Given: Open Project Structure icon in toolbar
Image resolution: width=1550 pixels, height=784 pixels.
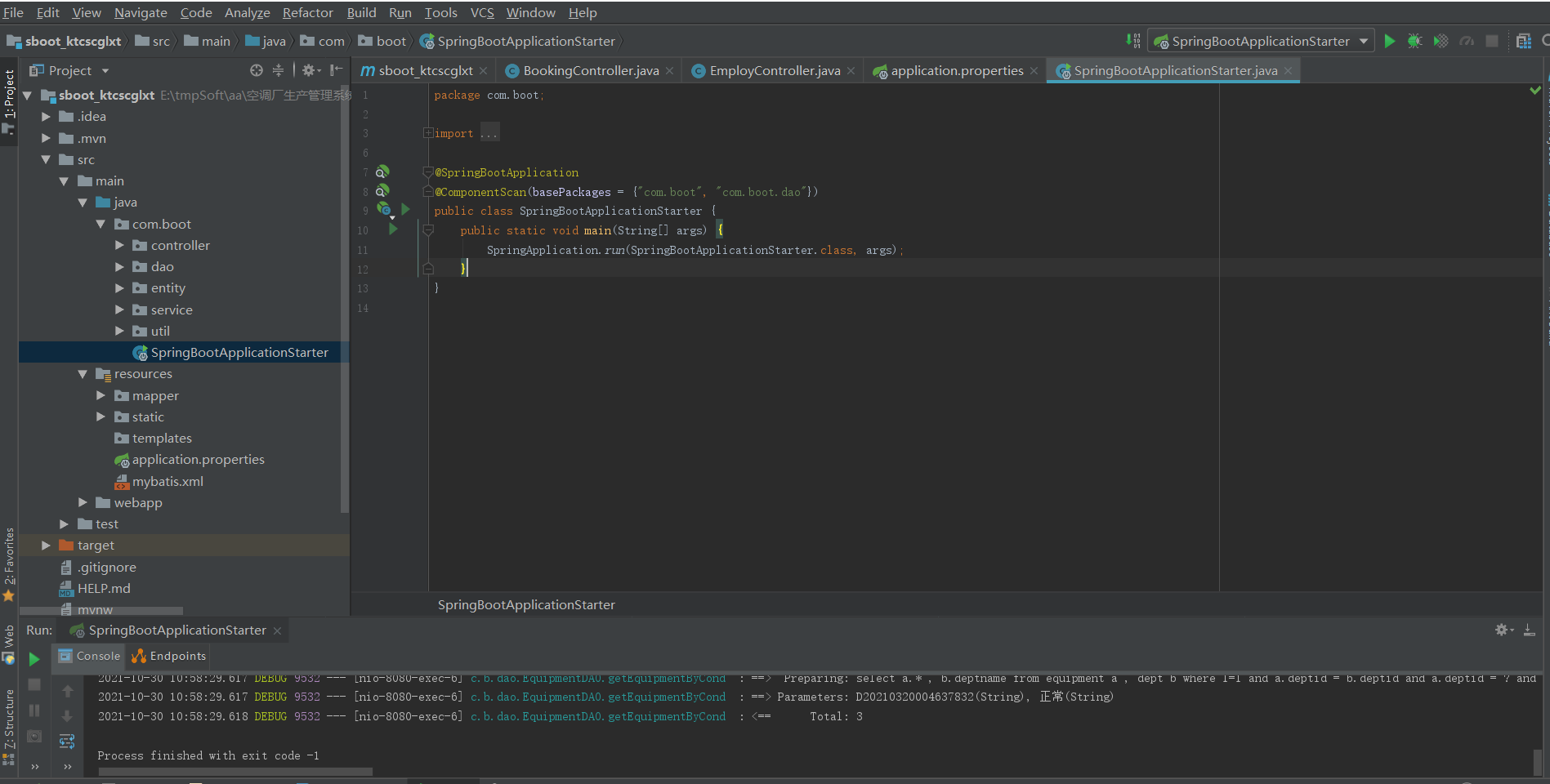Looking at the screenshot, I should pyautogui.click(x=1523, y=41).
